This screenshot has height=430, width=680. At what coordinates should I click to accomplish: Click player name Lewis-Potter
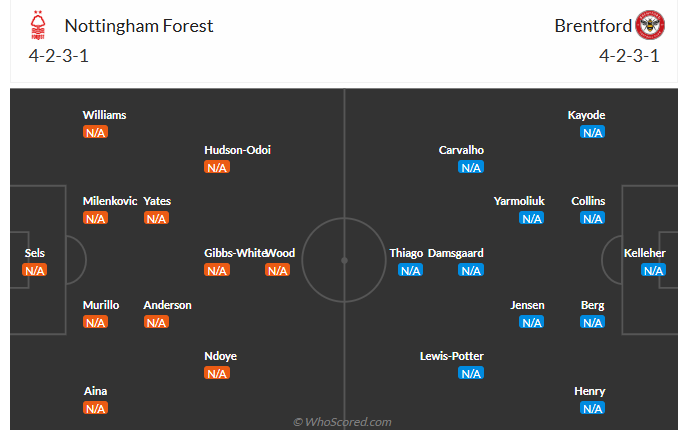[452, 356]
